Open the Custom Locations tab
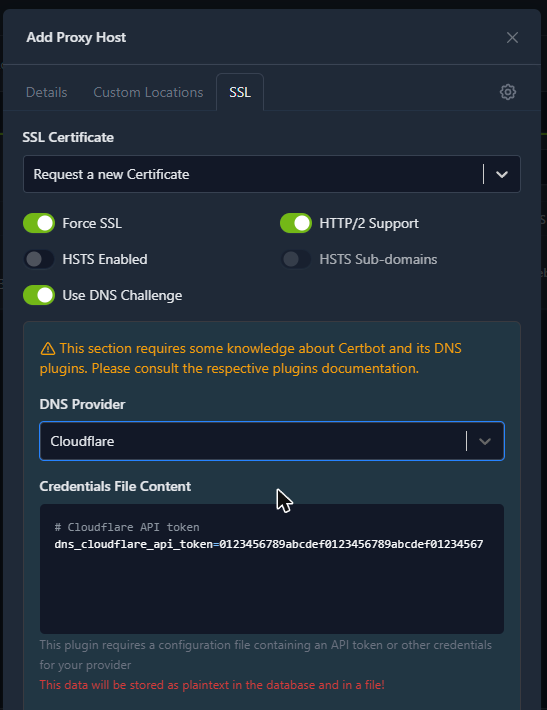Screen dimensions: 547x710 pos(148,92)
